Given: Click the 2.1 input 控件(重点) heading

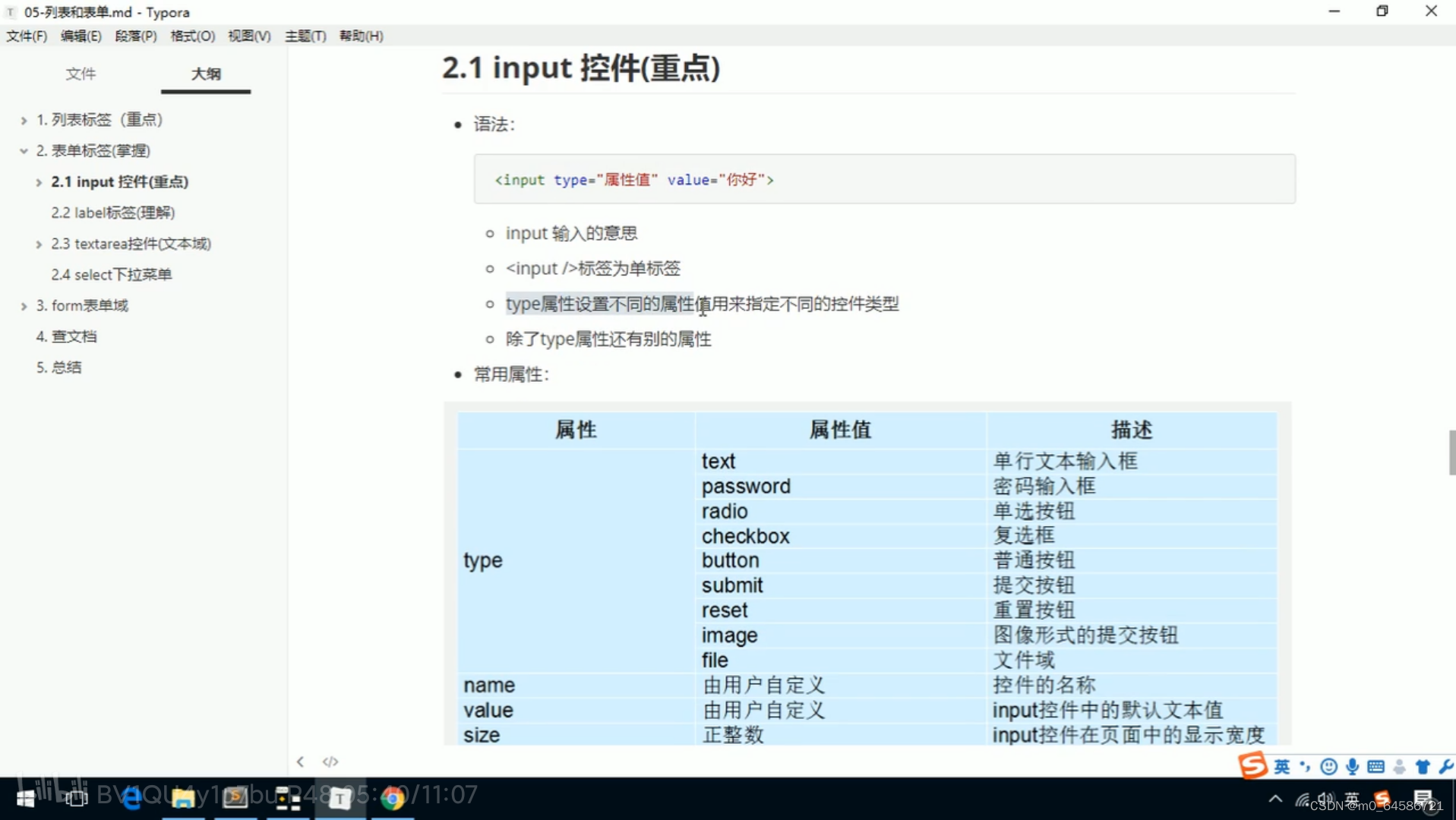Looking at the screenshot, I should coord(581,68).
